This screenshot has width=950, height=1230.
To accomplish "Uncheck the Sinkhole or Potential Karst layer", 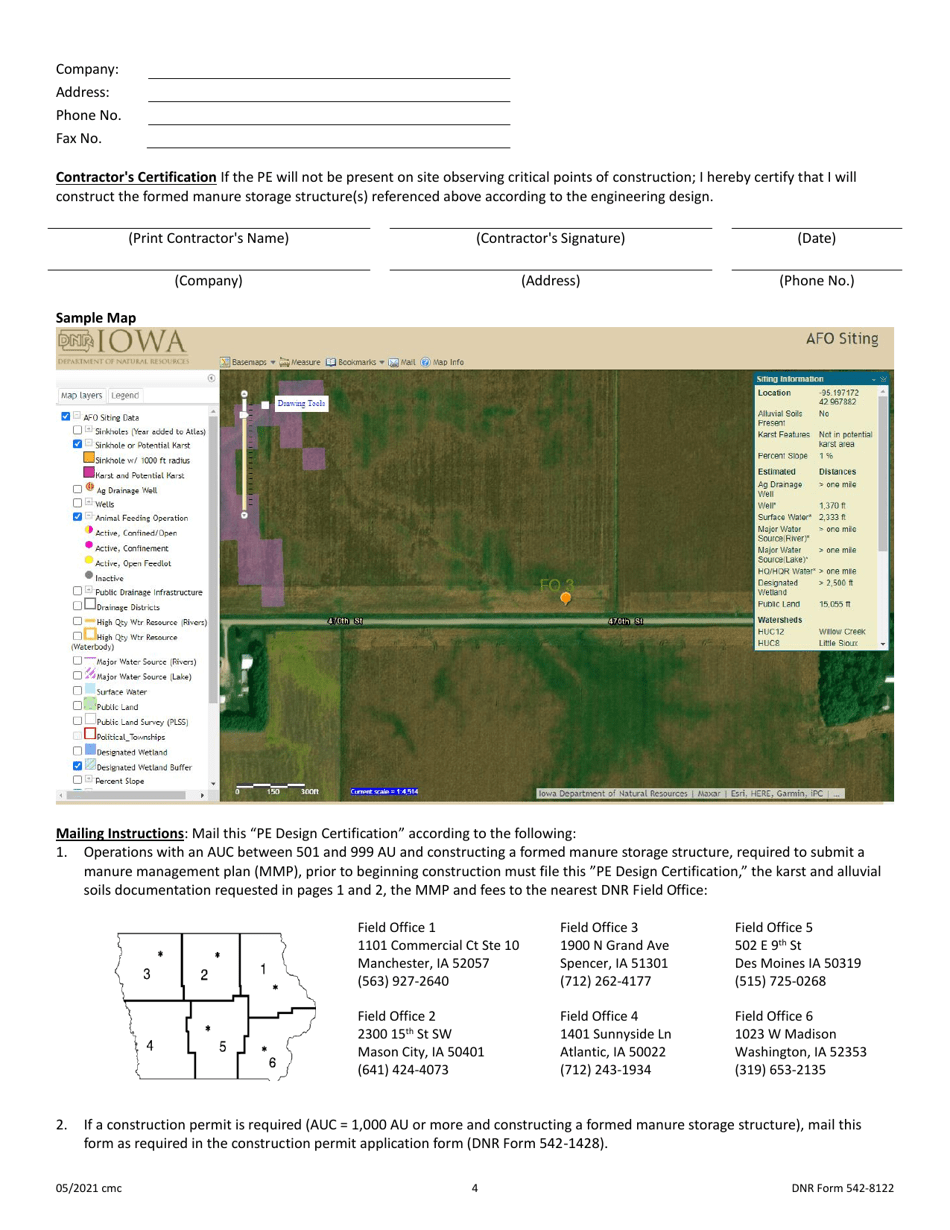I will pyautogui.click(x=77, y=444).
